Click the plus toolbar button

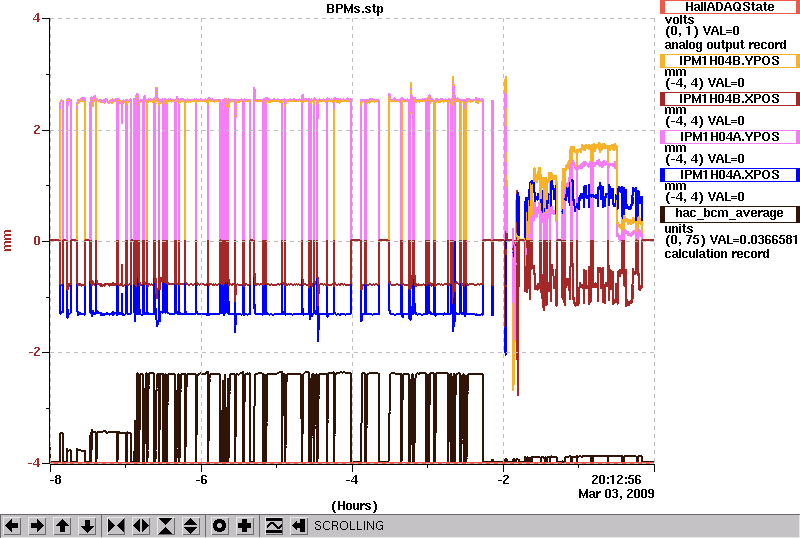pyautogui.click(x=245, y=526)
